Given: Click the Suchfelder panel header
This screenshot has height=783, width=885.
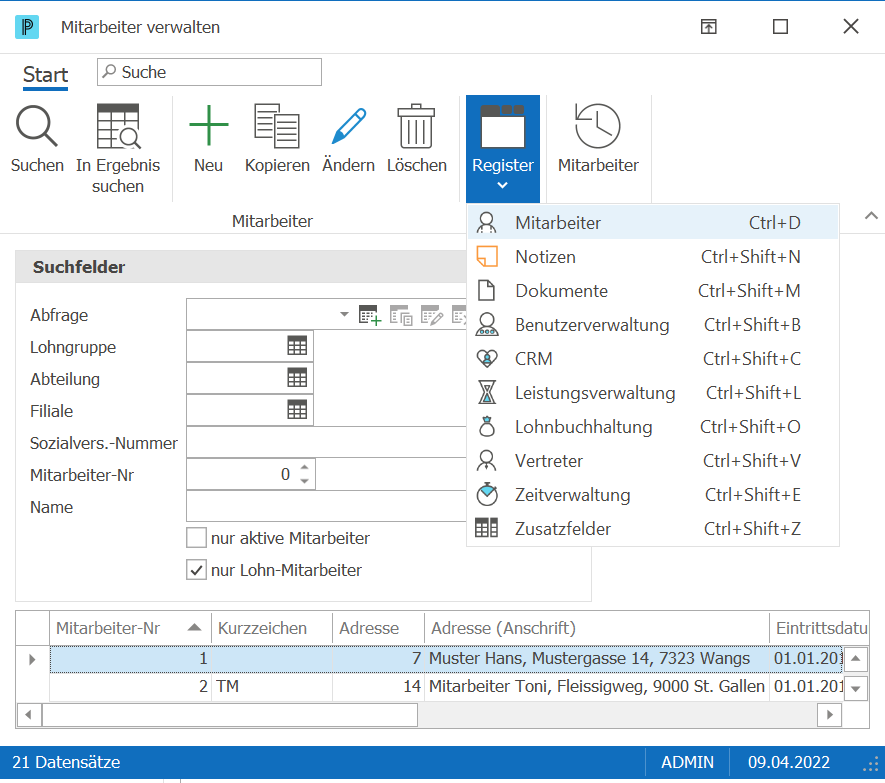Looking at the screenshot, I should pos(243,267).
